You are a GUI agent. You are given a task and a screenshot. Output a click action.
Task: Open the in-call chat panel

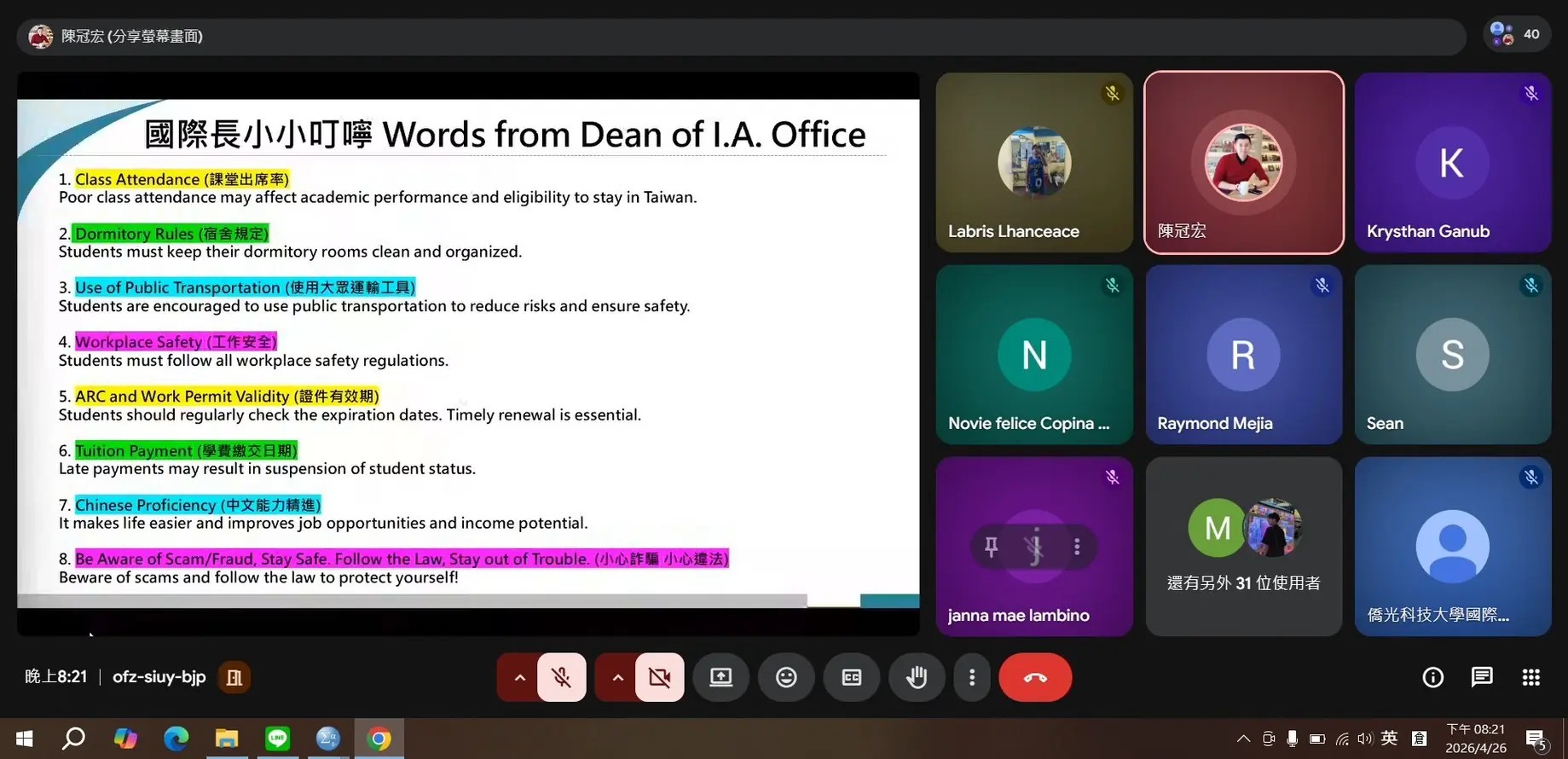pos(1482,677)
